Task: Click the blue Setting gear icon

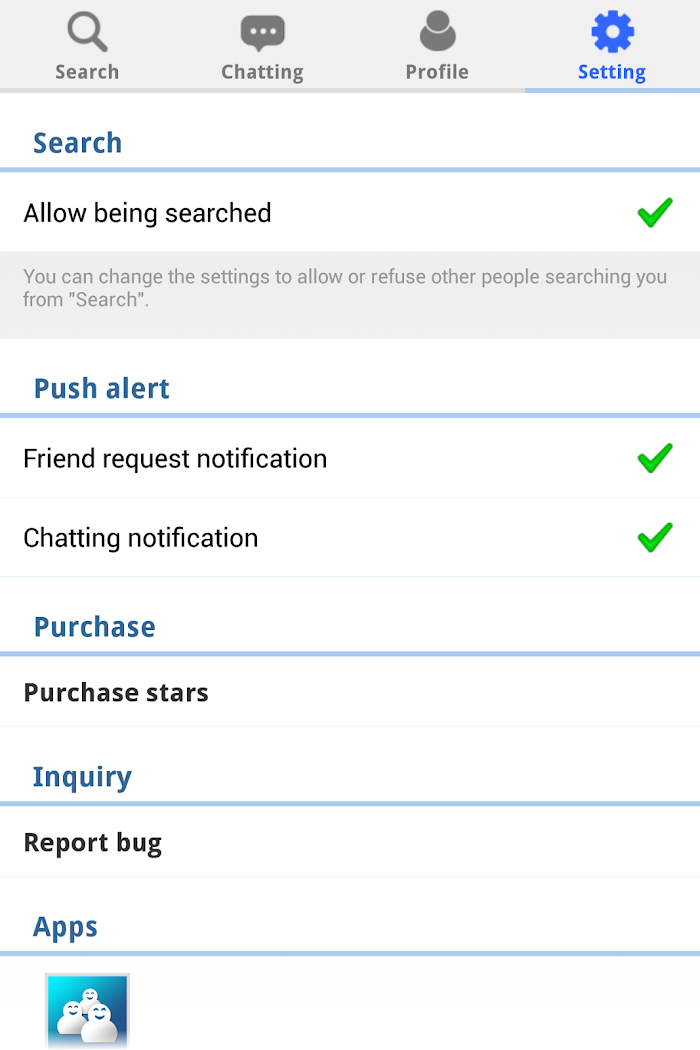Action: point(612,31)
